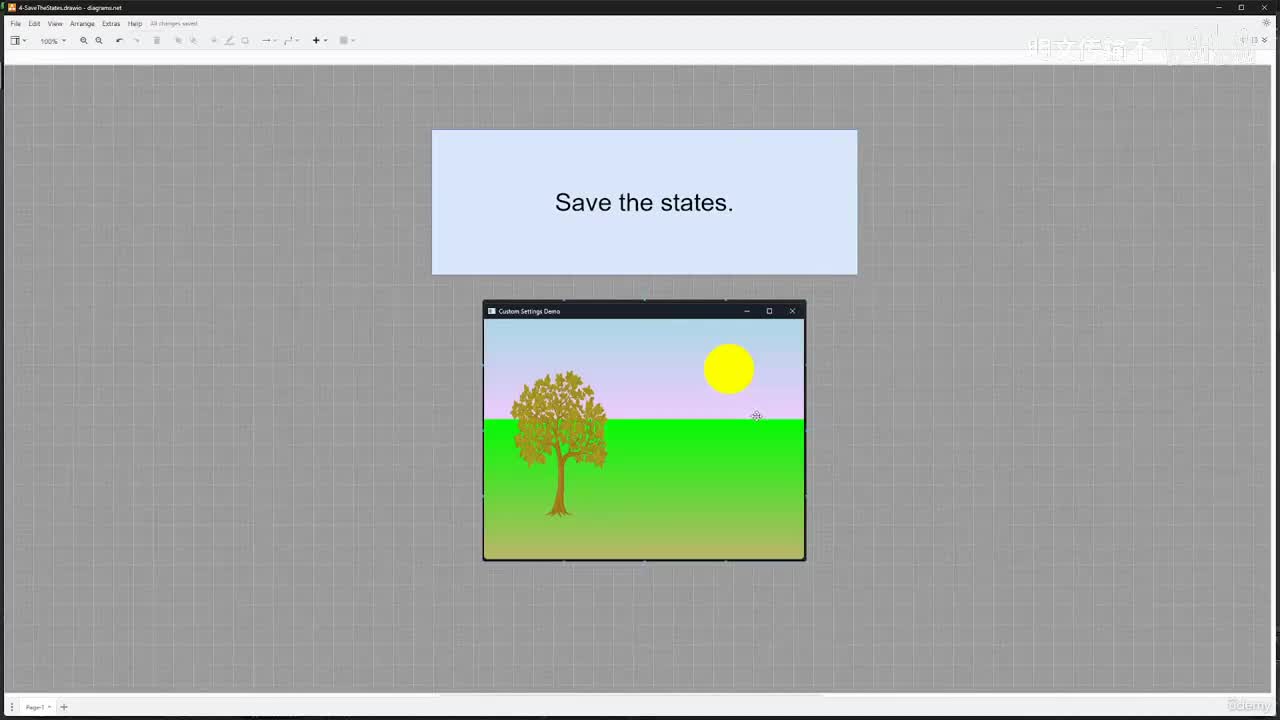The image size is (1280, 720).
Task: Add a new page with plus icon
Action: coord(64,707)
